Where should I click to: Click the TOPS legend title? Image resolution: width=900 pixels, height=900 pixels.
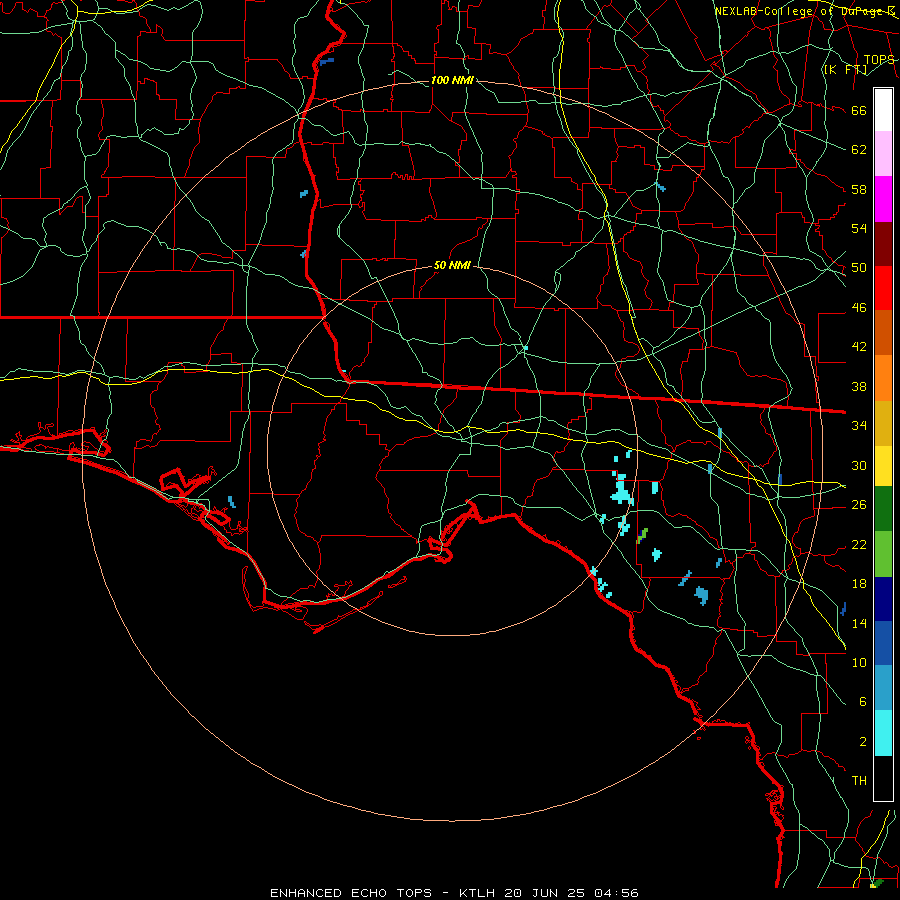(879, 60)
